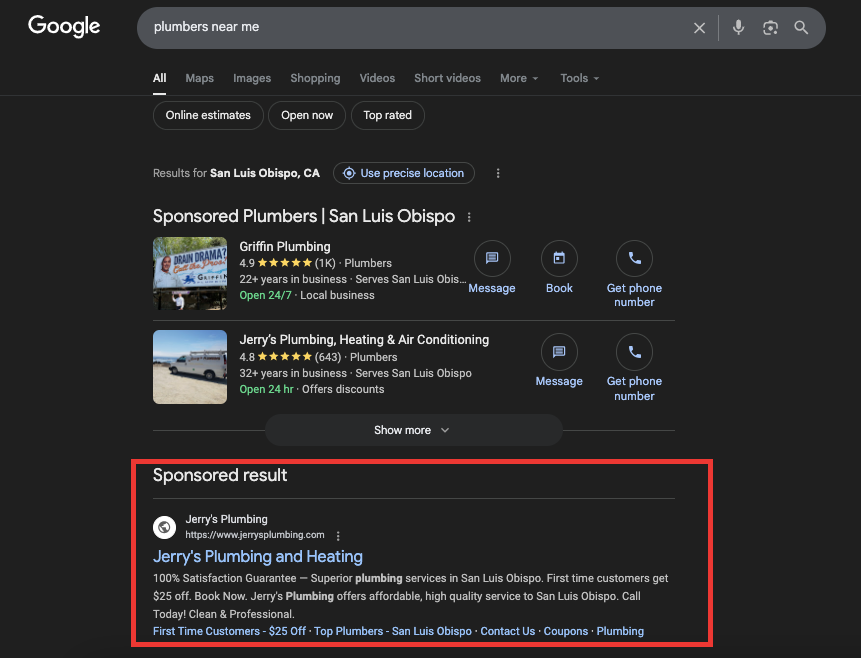
Task: Start voice search with microphone icon
Action: (739, 27)
